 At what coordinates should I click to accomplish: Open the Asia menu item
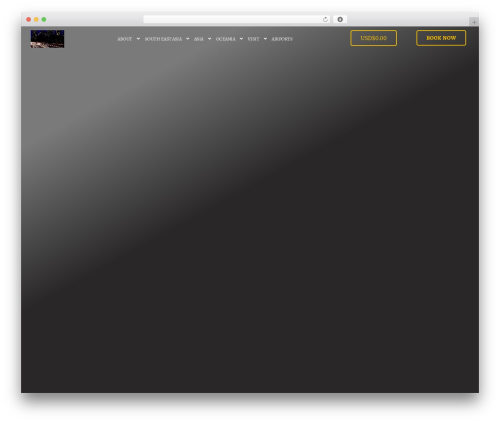pos(199,39)
